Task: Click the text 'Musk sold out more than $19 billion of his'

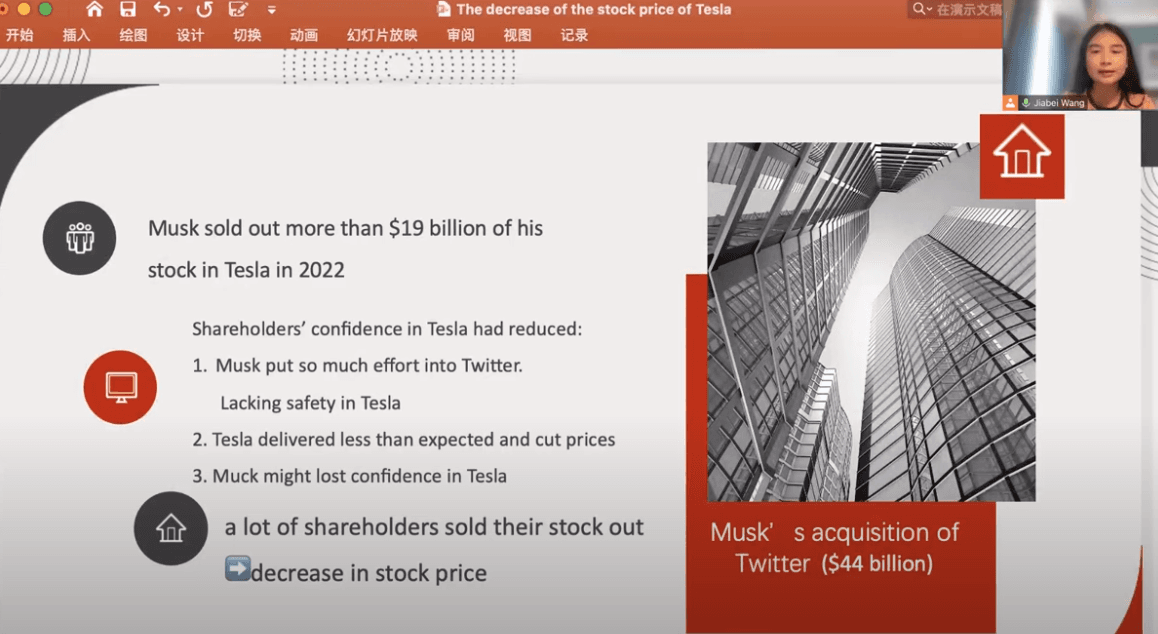Action: point(345,228)
